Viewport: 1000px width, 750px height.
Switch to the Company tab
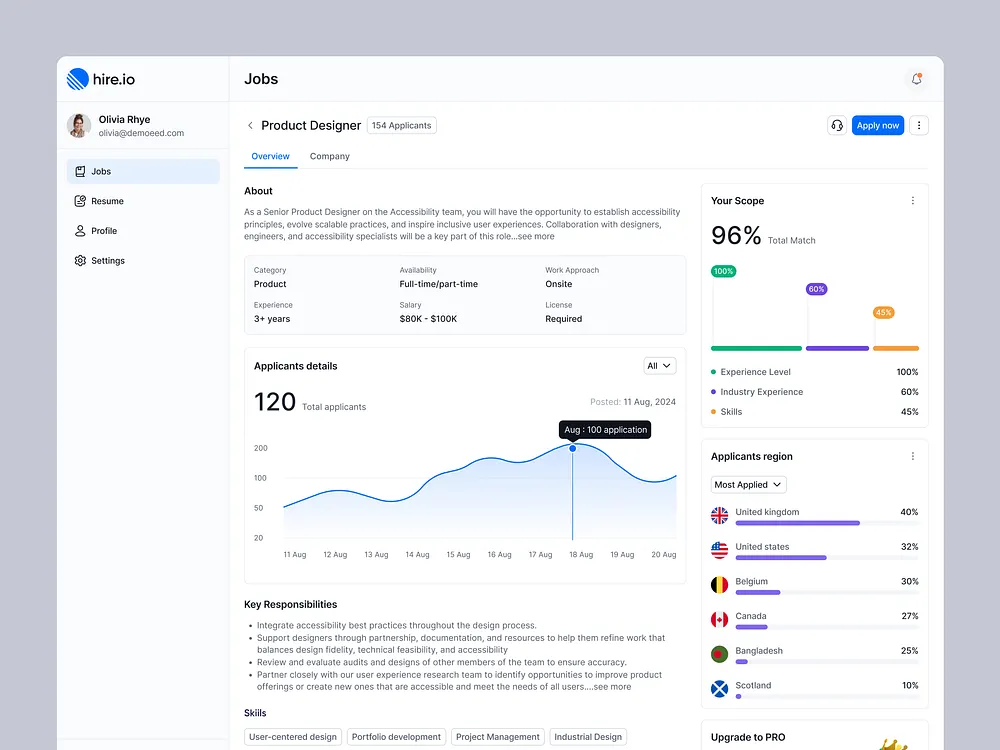coord(330,157)
